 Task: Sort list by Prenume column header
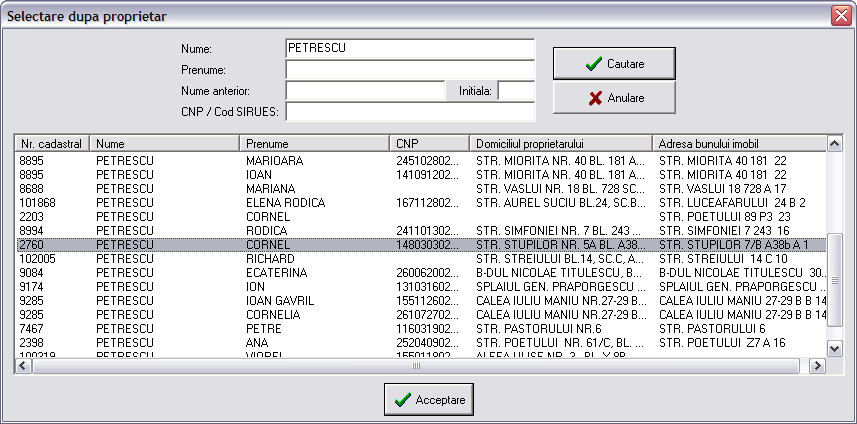tap(315, 143)
